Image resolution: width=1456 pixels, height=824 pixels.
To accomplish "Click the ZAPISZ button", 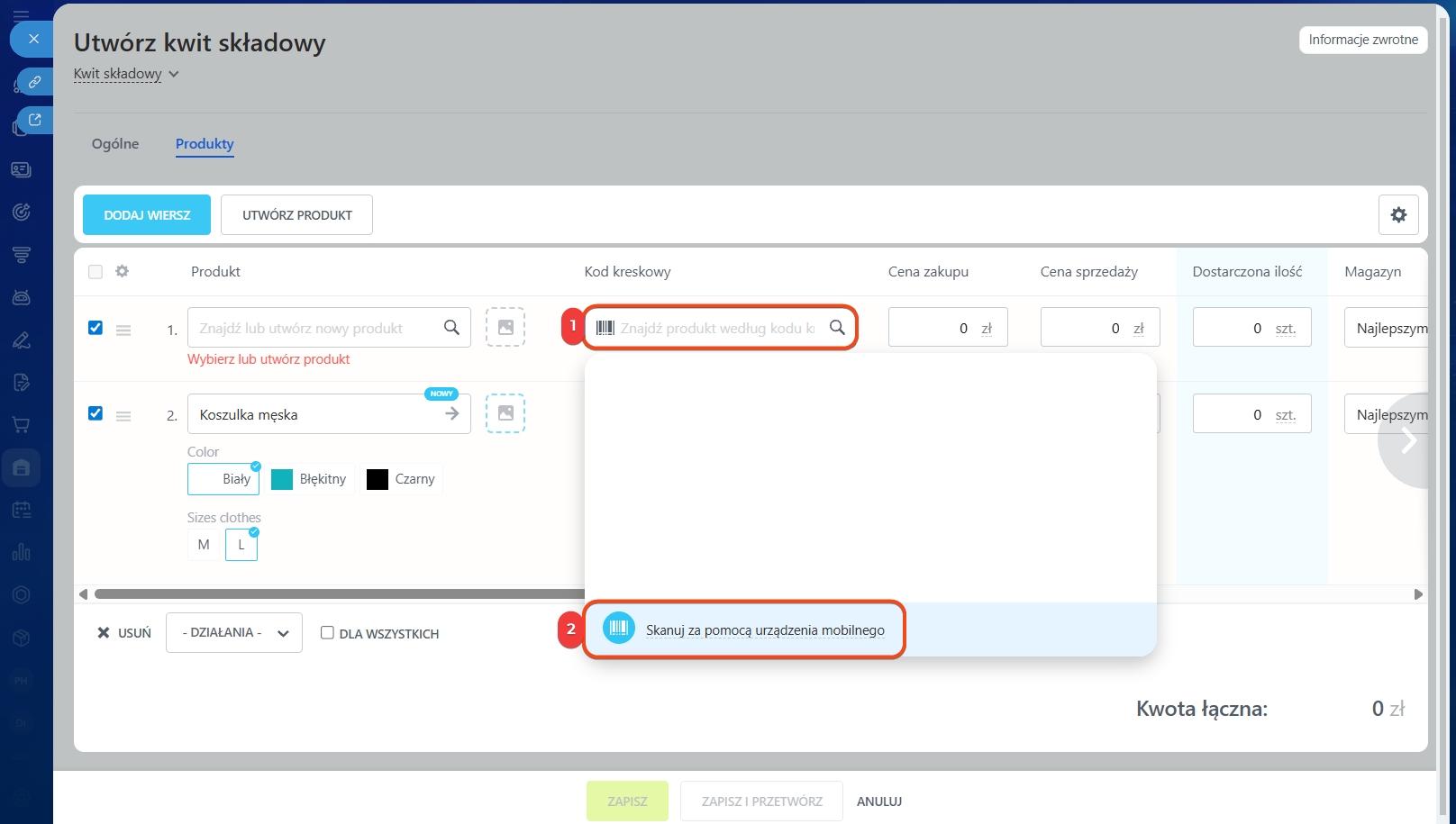I will click(627, 801).
